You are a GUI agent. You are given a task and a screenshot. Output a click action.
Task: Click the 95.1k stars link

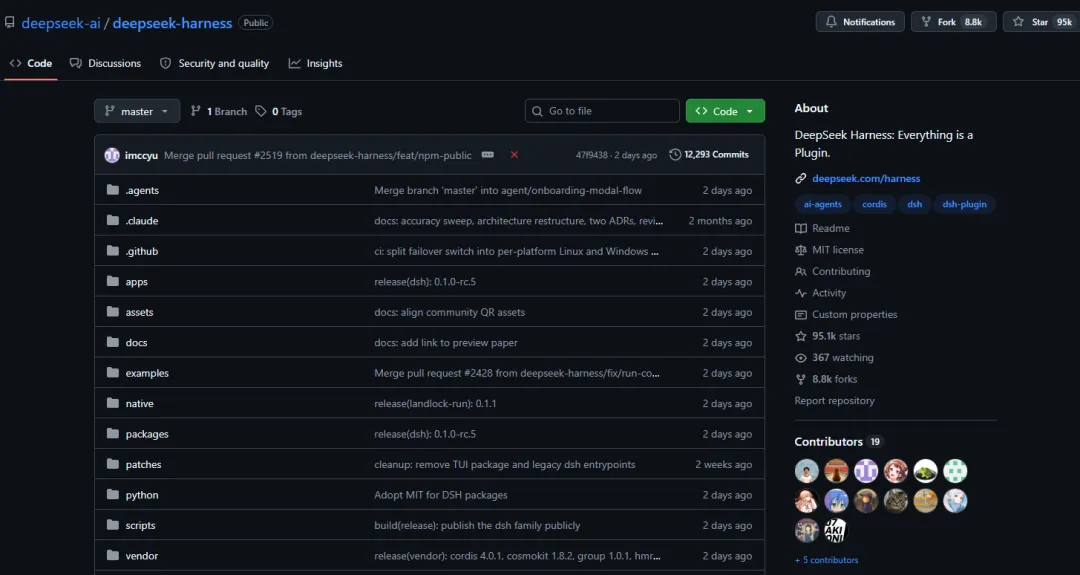836,336
